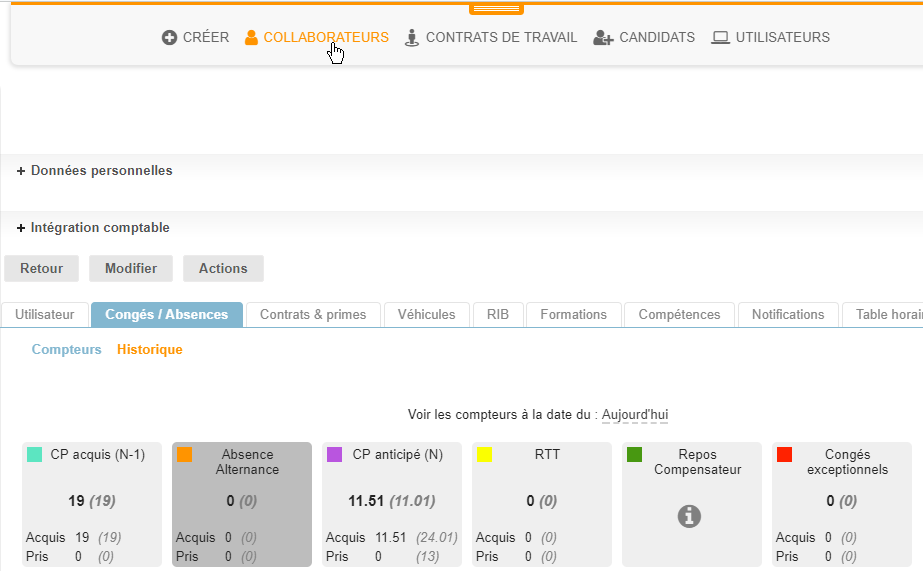Click the Contrats de travail icon

(412, 38)
